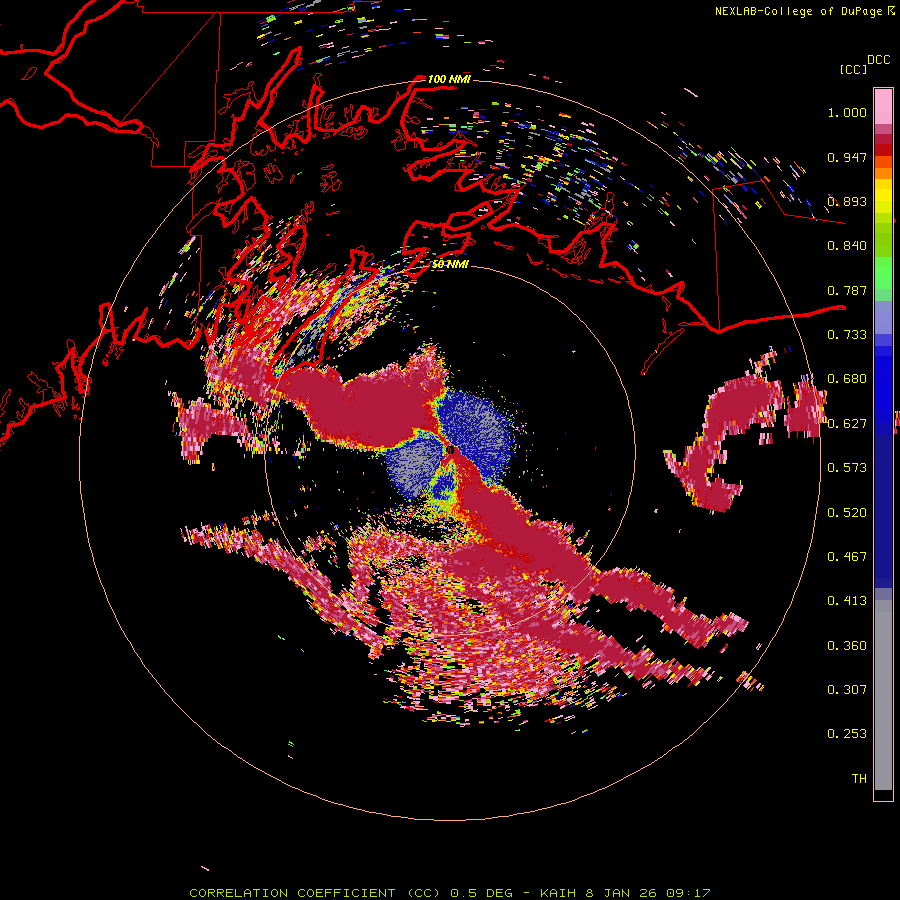Click the TH threshold label on legend
This screenshot has width=900, height=900.
tap(859, 779)
